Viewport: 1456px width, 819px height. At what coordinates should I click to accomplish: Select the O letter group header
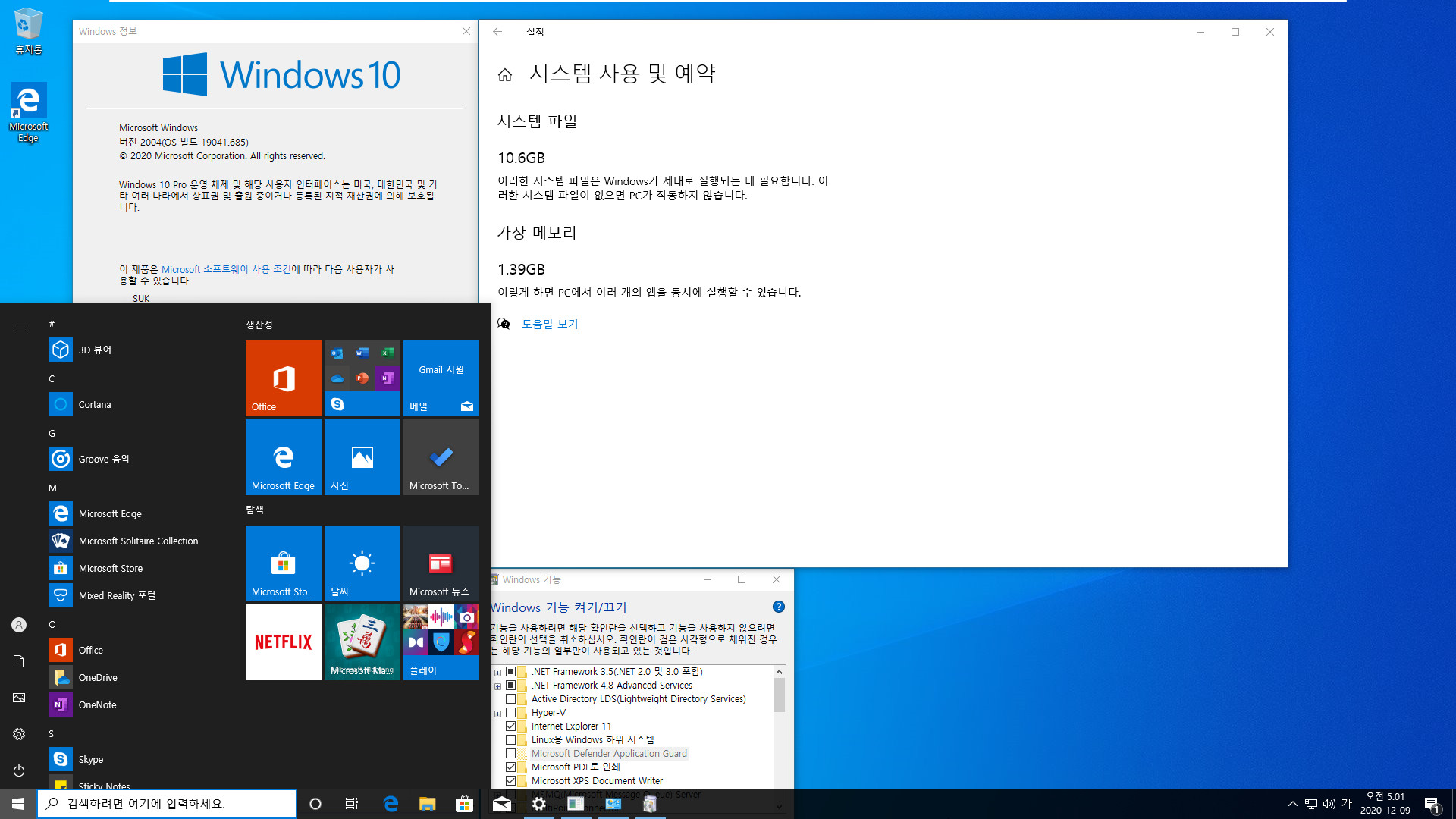(x=52, y=624)
